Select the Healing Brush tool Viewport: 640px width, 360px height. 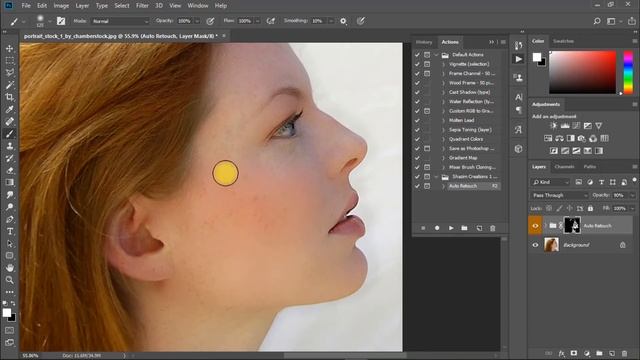coord(9,122)
